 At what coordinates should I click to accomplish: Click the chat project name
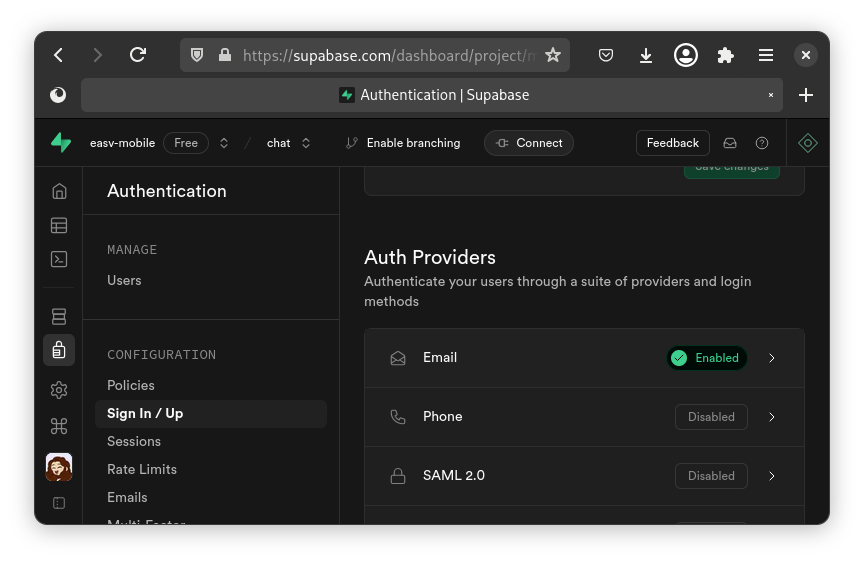[278, 143]
